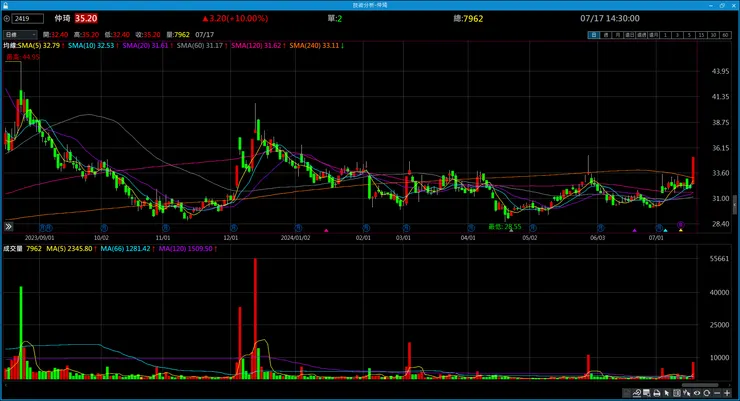The height and width of the screenshot is (401, 740).
Task: Click the event marker above 06/03 date
Action: (x=600, y=228)
